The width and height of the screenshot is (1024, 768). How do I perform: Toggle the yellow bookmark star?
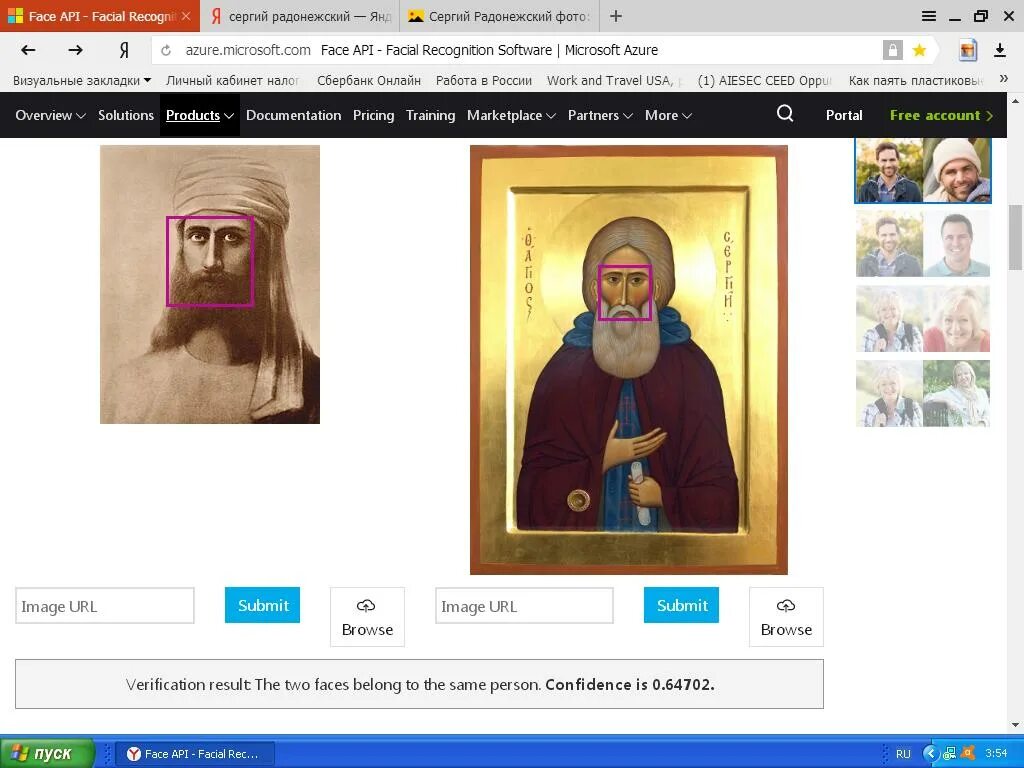tap(919, 50)
